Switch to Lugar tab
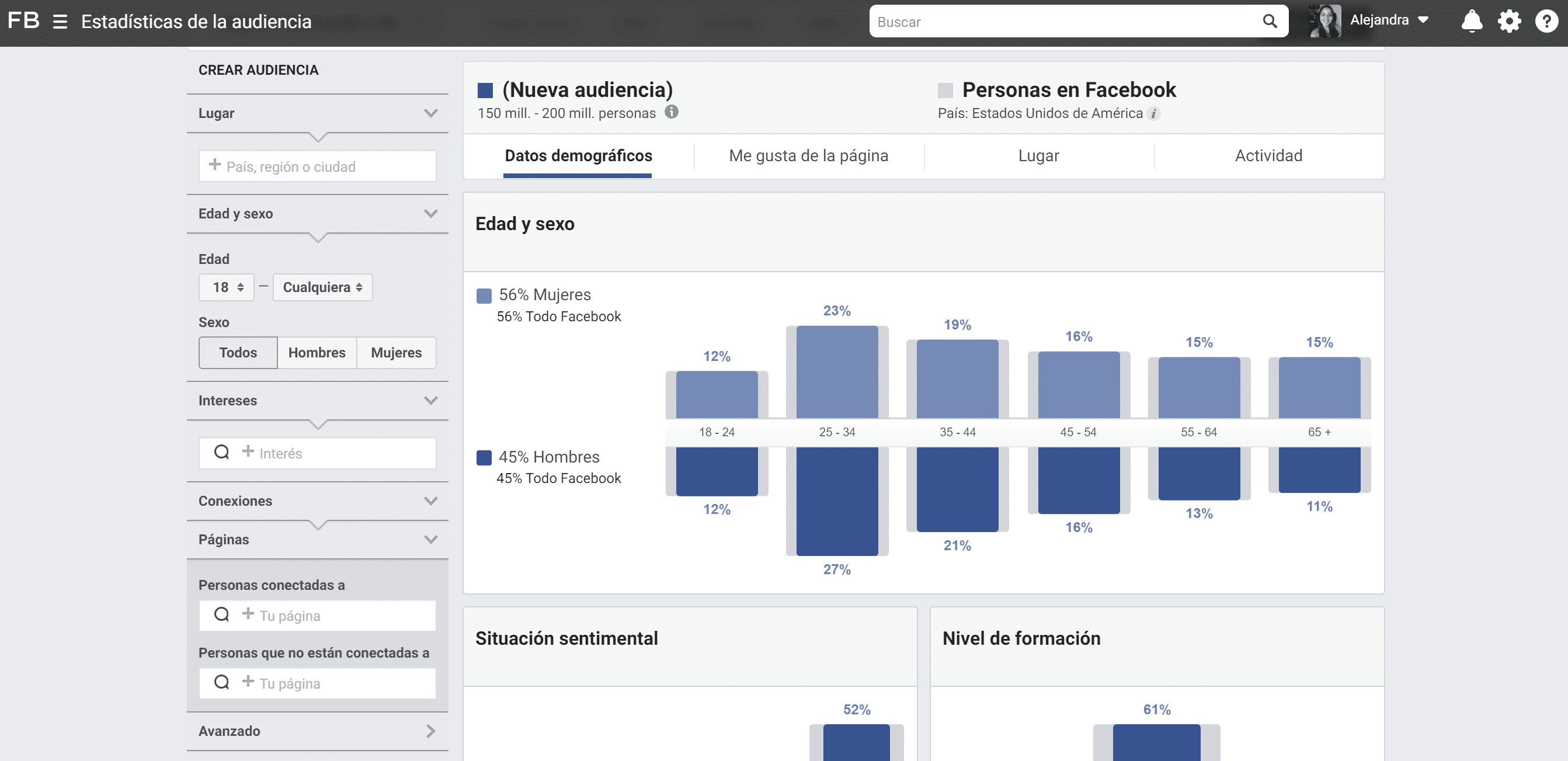Image resolution: width=1568 pixels, height=761 pixels. [x=1038, y=157]
